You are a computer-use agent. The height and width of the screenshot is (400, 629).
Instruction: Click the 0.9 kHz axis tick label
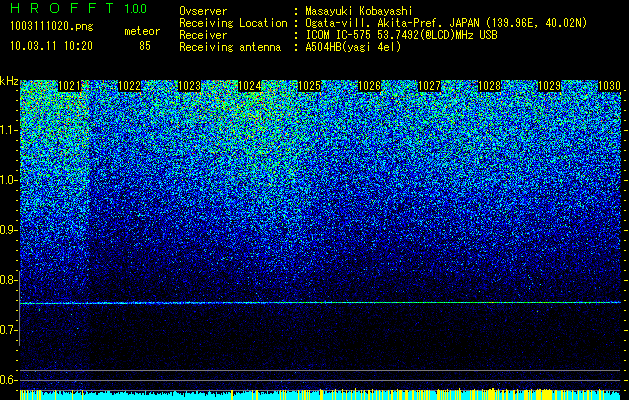pyautogui.click(x=9, y=230)
